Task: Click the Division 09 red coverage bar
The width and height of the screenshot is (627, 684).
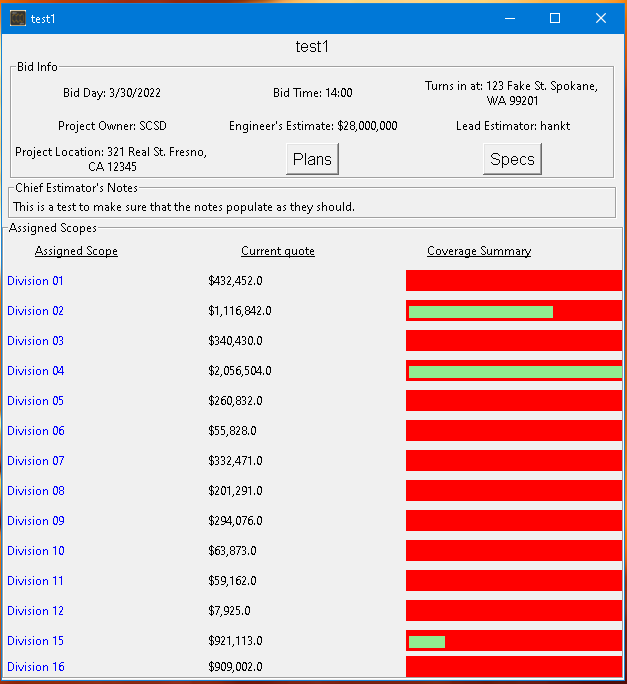Action: pos(514,521)
